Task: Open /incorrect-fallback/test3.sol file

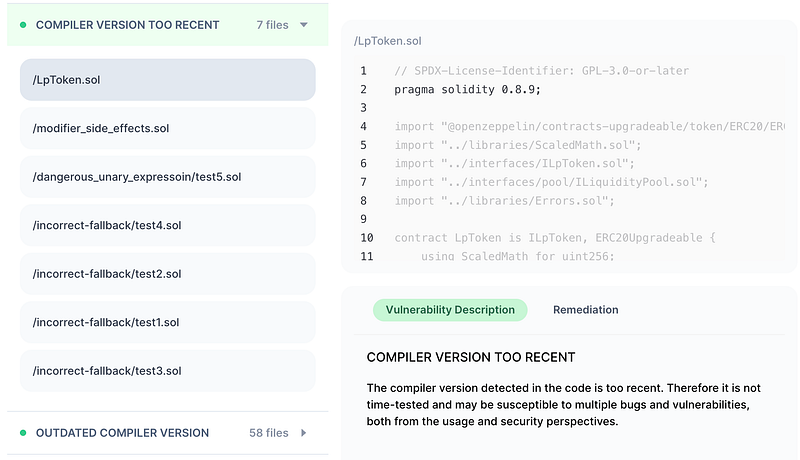Action: [167, 370]
